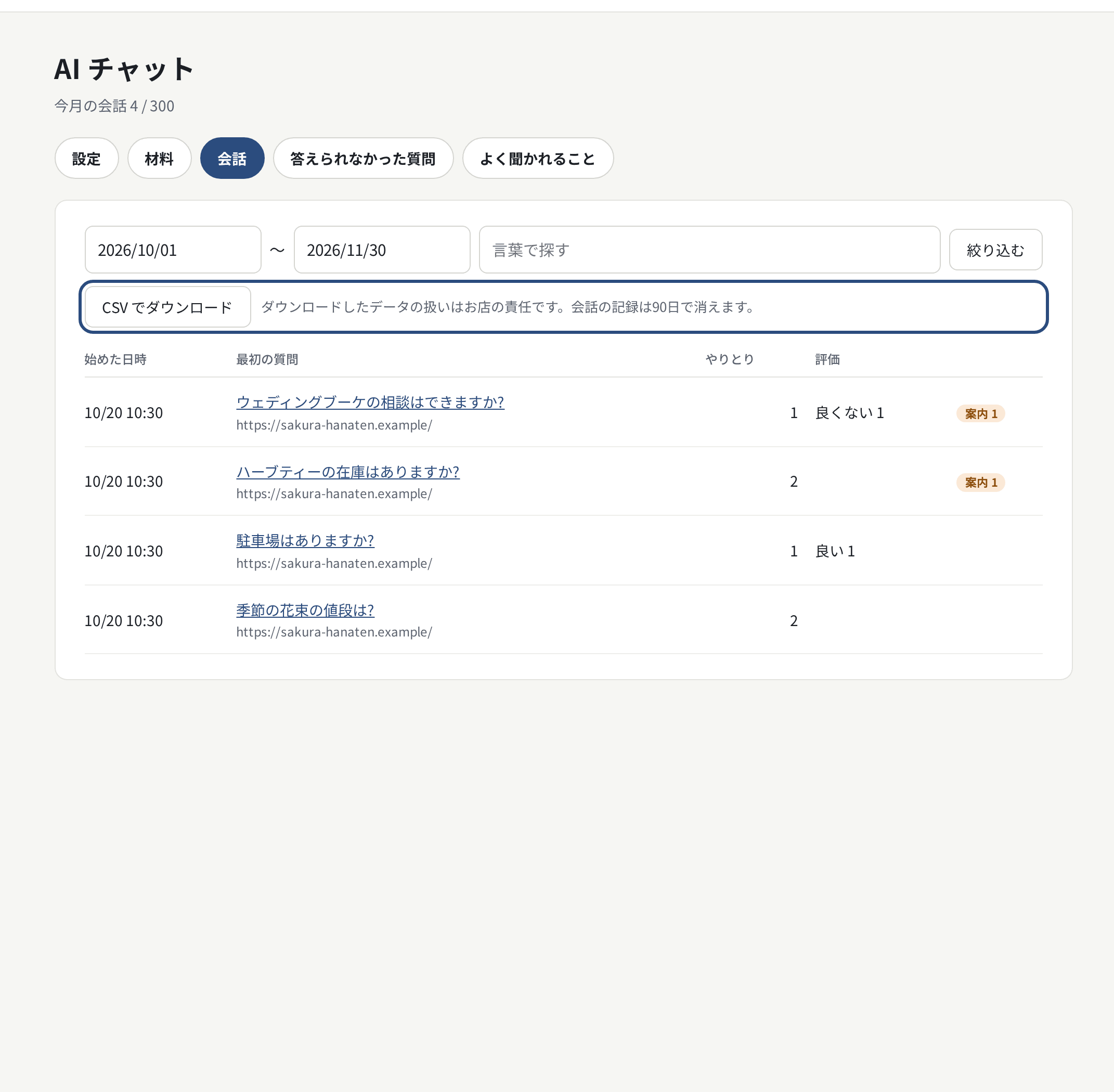Click 案内 1 badge on wedding bouquet row
The image size is (1114, 1092).
point(980,413)
